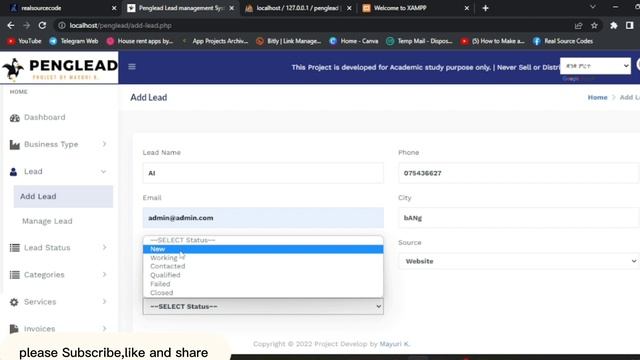Click the Phone input field
This screenshot has width=640, height=360.
click(x=519, y=173)
